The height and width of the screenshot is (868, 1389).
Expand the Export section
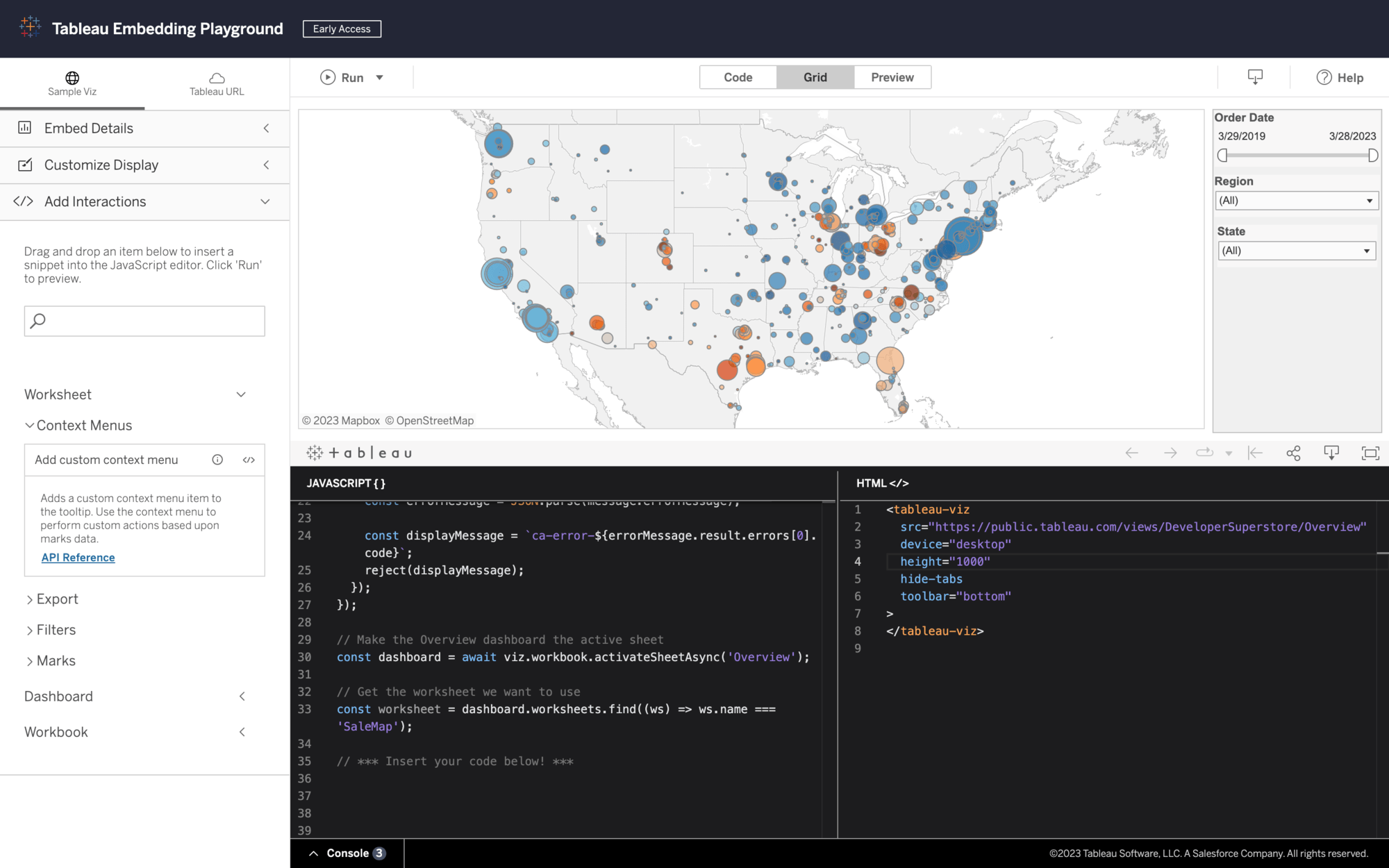coord(57,599)
